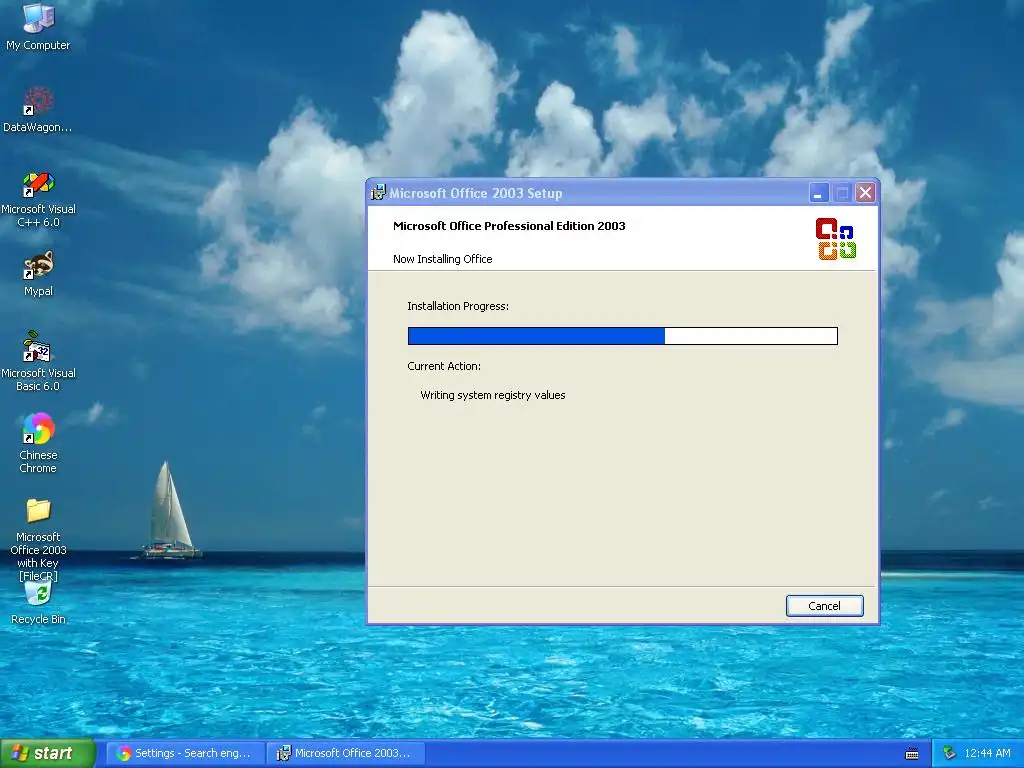Open My Computer desktop icon
The width and height of the screenshot is (1024, 768).
[x=38, y=26]
